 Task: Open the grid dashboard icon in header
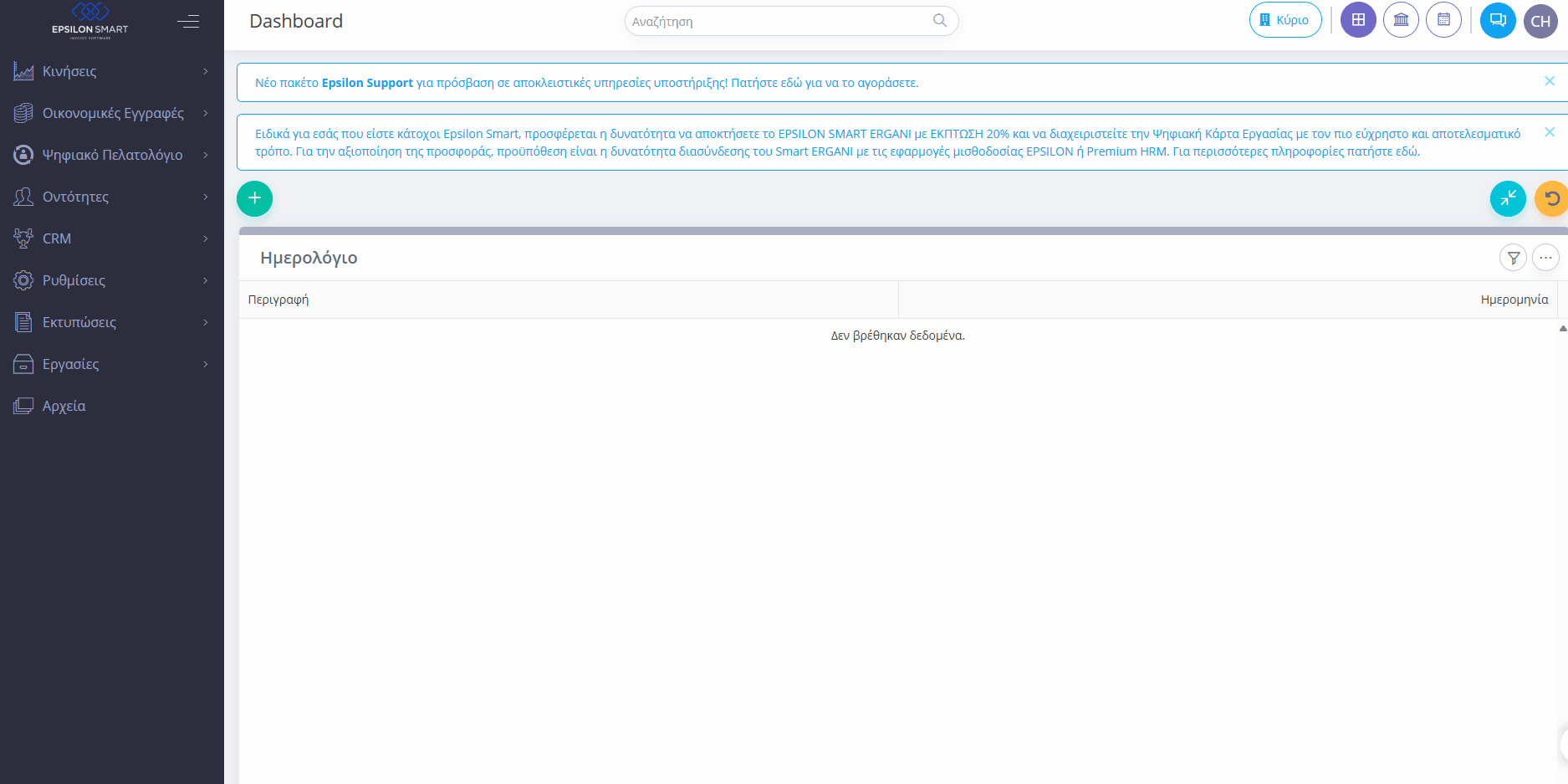[1358, 20]
